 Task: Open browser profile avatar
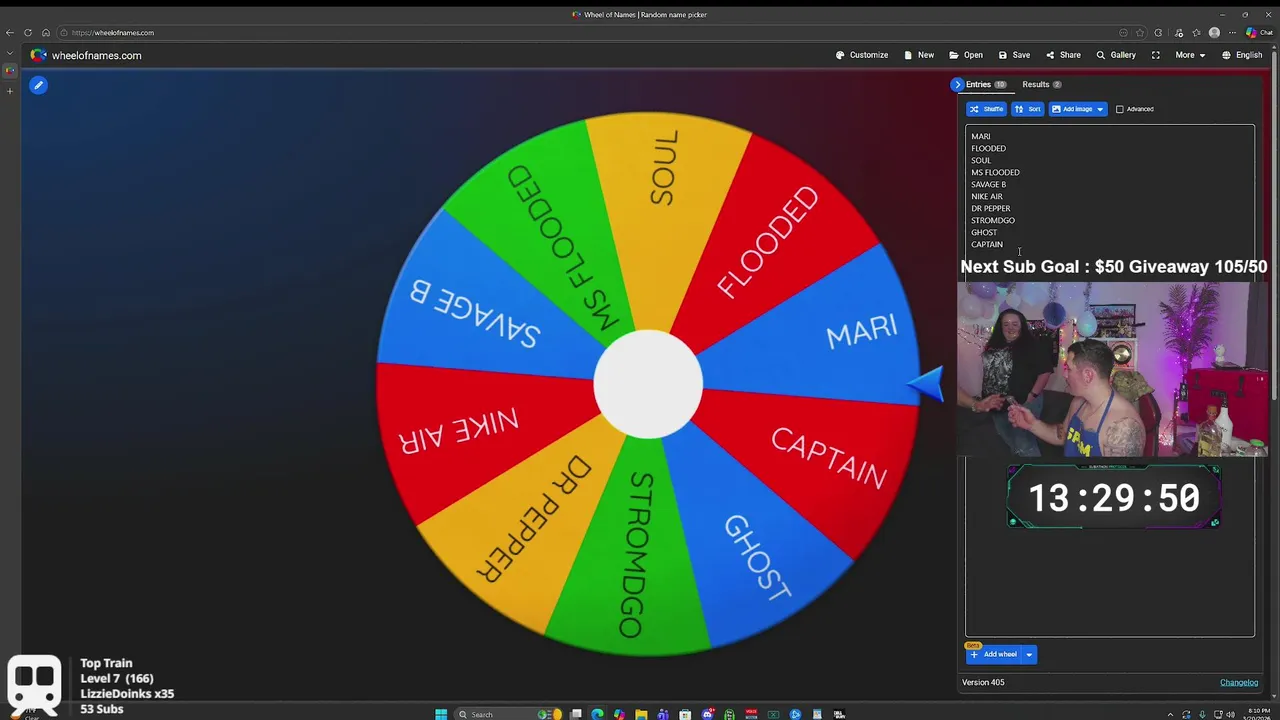(1214, 33)
